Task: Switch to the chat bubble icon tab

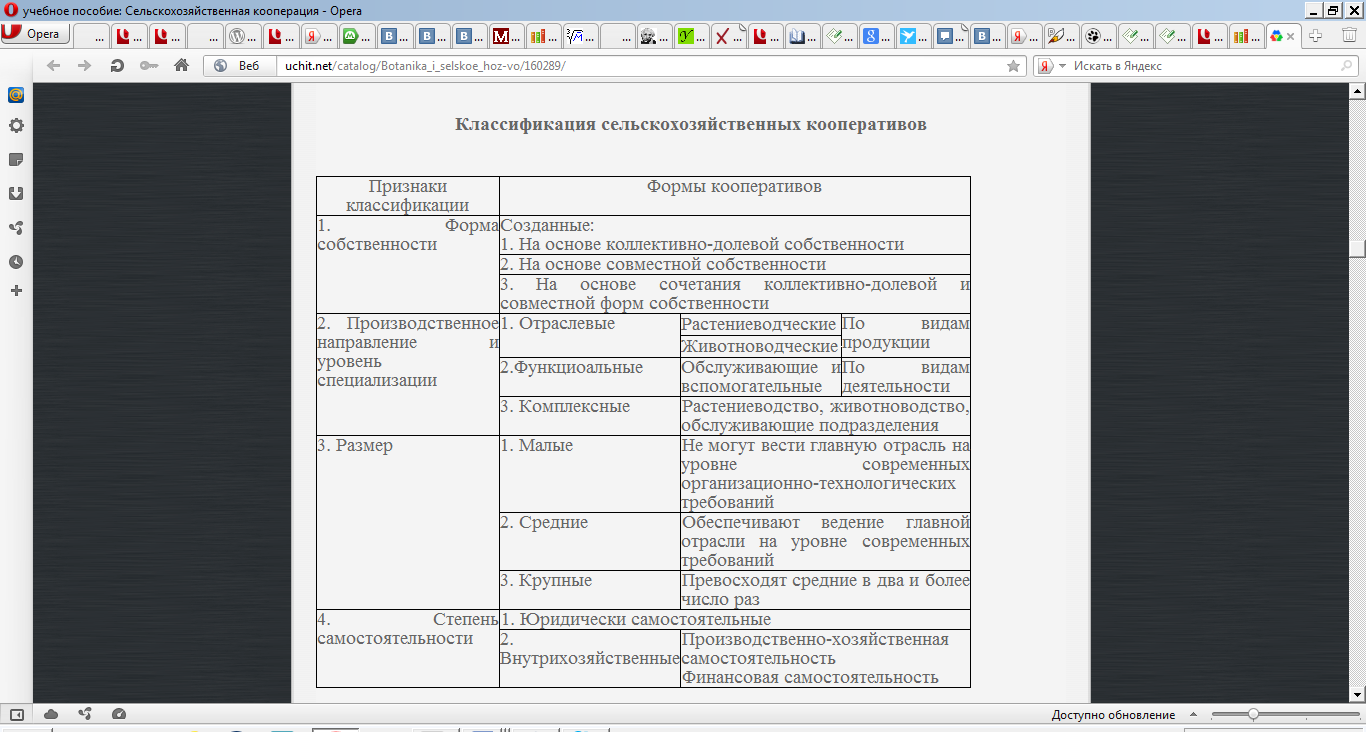Action: tap(953, 36)
